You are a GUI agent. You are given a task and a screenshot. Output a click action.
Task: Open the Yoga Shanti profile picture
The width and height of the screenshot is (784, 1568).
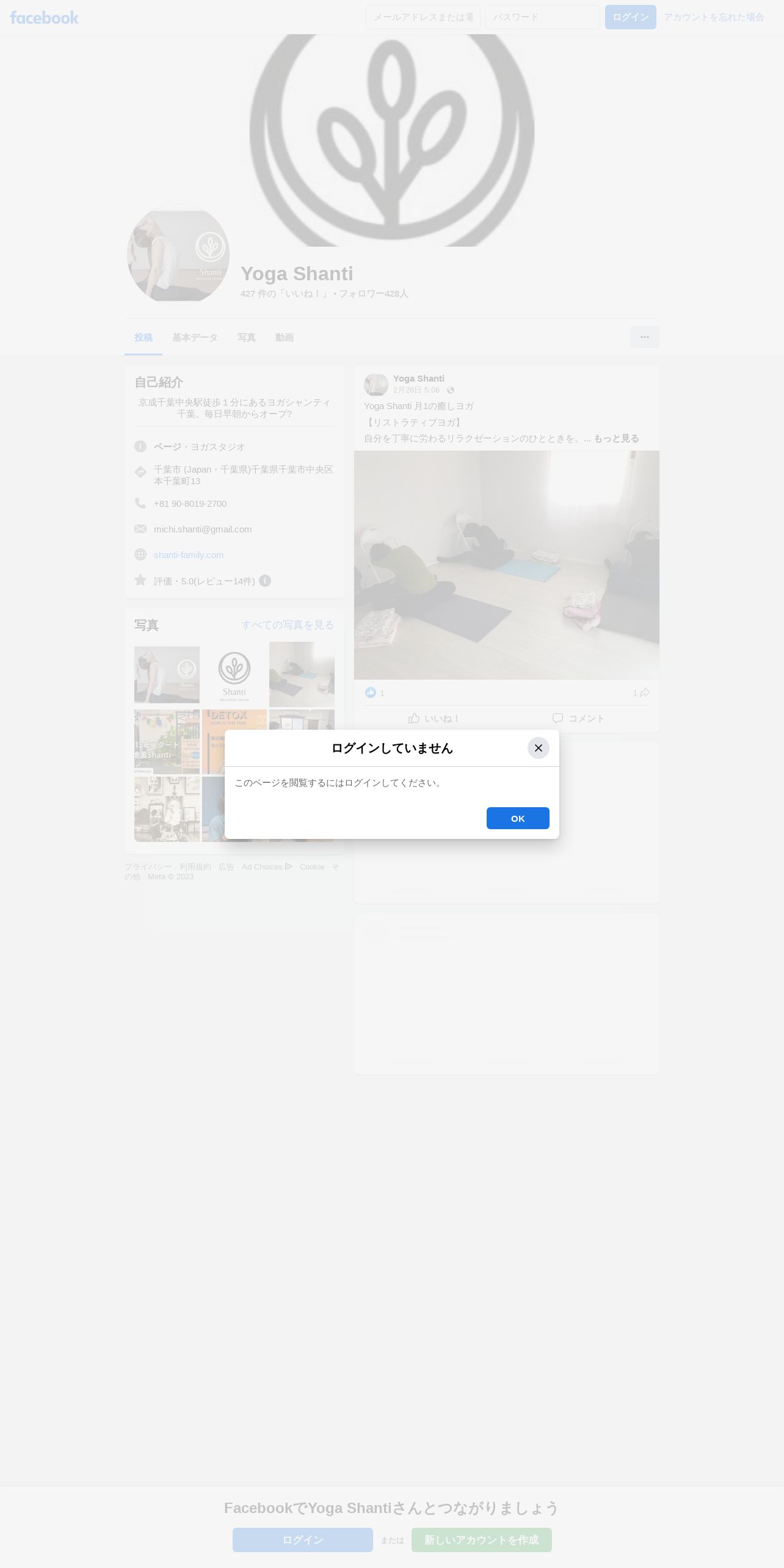tap(178, 255)
